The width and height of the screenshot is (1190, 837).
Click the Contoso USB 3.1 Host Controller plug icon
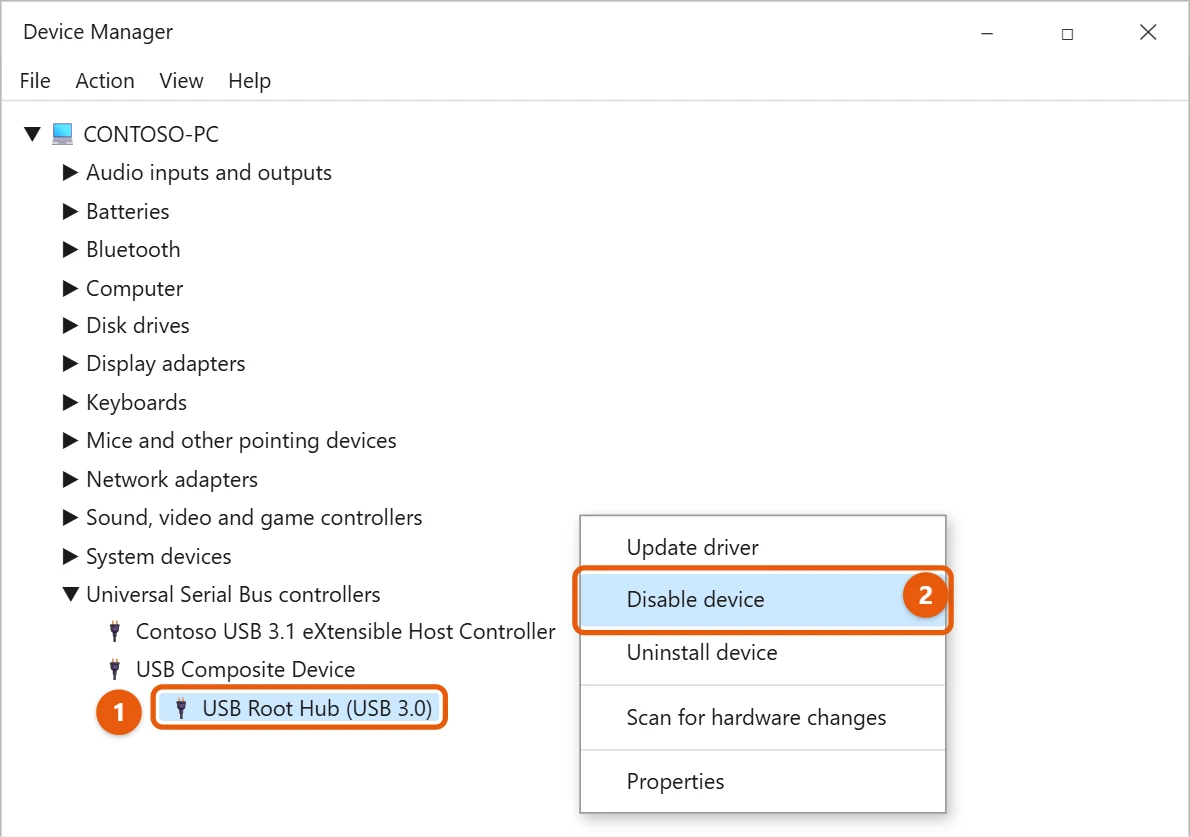tap(115, 631)
